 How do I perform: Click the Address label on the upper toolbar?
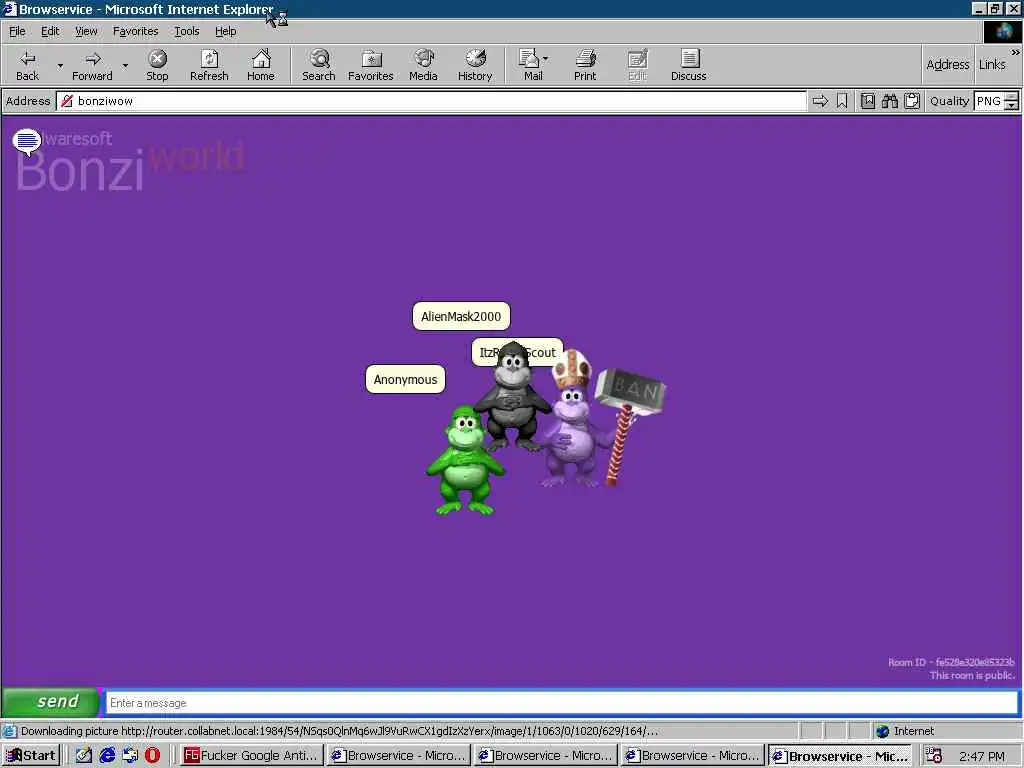tap(948, 65)
